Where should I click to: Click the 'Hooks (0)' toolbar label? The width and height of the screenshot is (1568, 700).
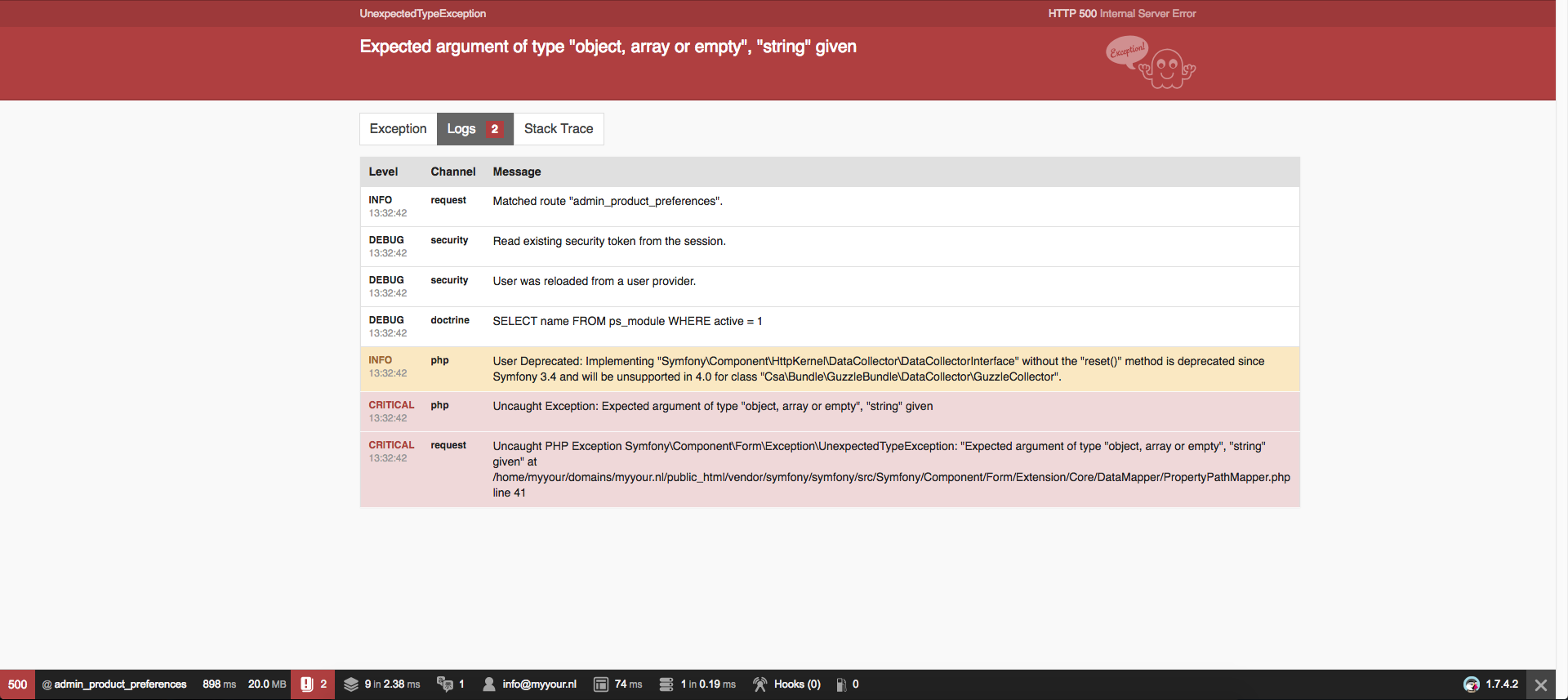coord(797,684)
